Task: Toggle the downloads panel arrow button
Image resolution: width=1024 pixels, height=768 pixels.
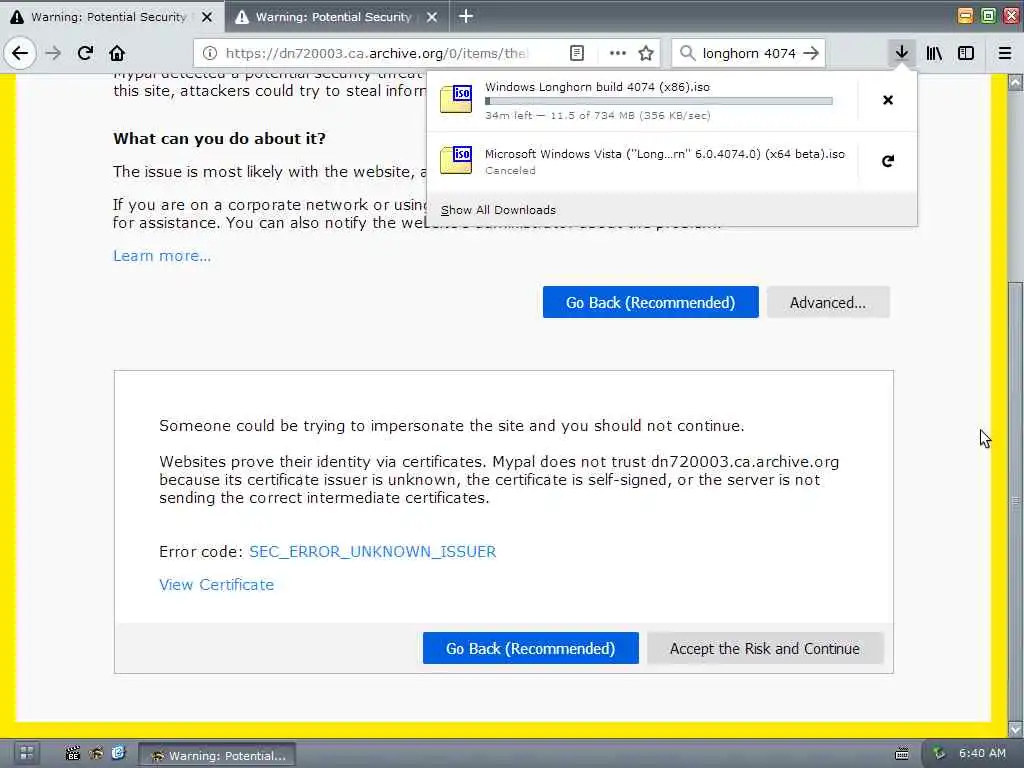Action: 901,53
